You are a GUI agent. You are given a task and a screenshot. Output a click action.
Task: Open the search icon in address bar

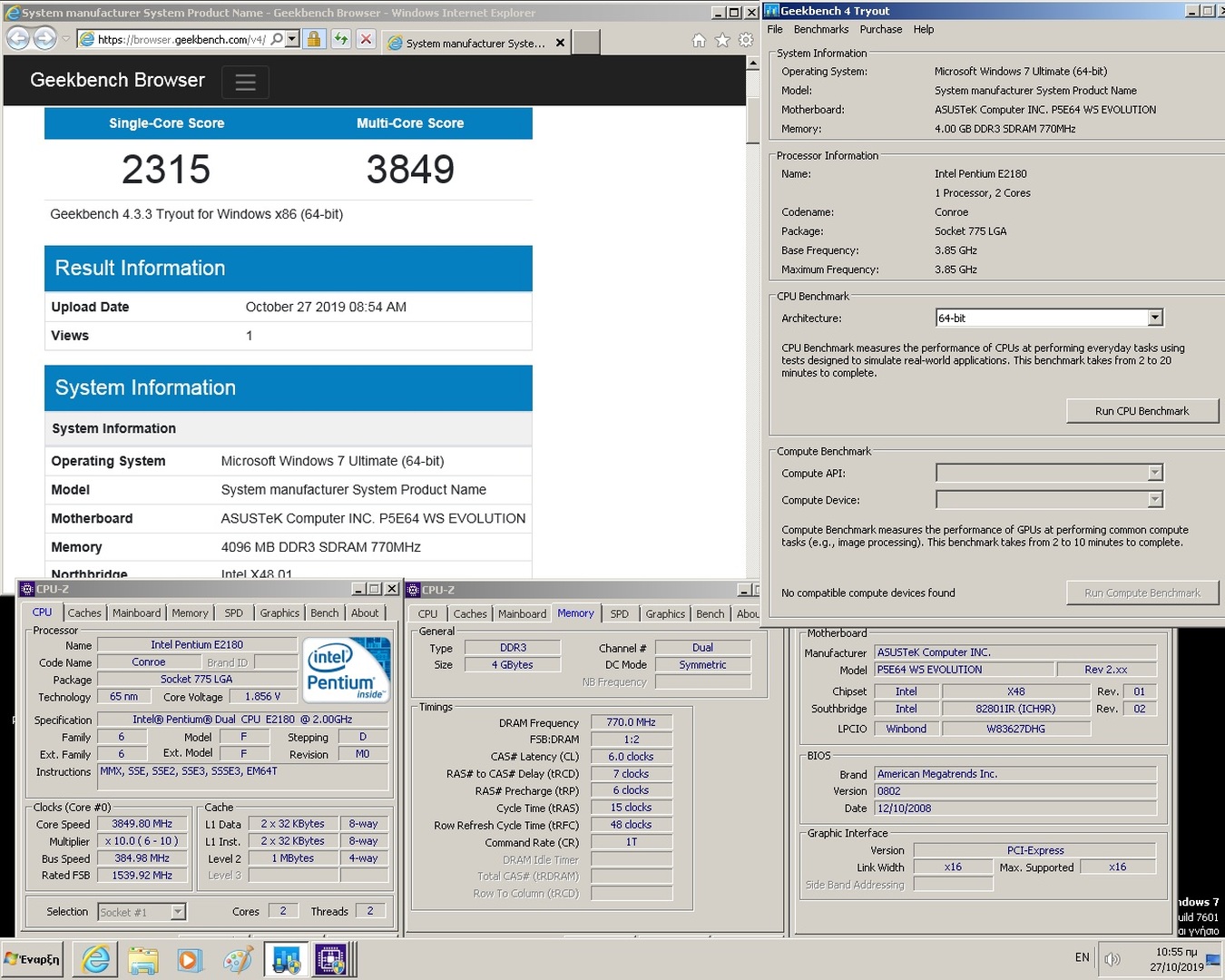[277, 39]
